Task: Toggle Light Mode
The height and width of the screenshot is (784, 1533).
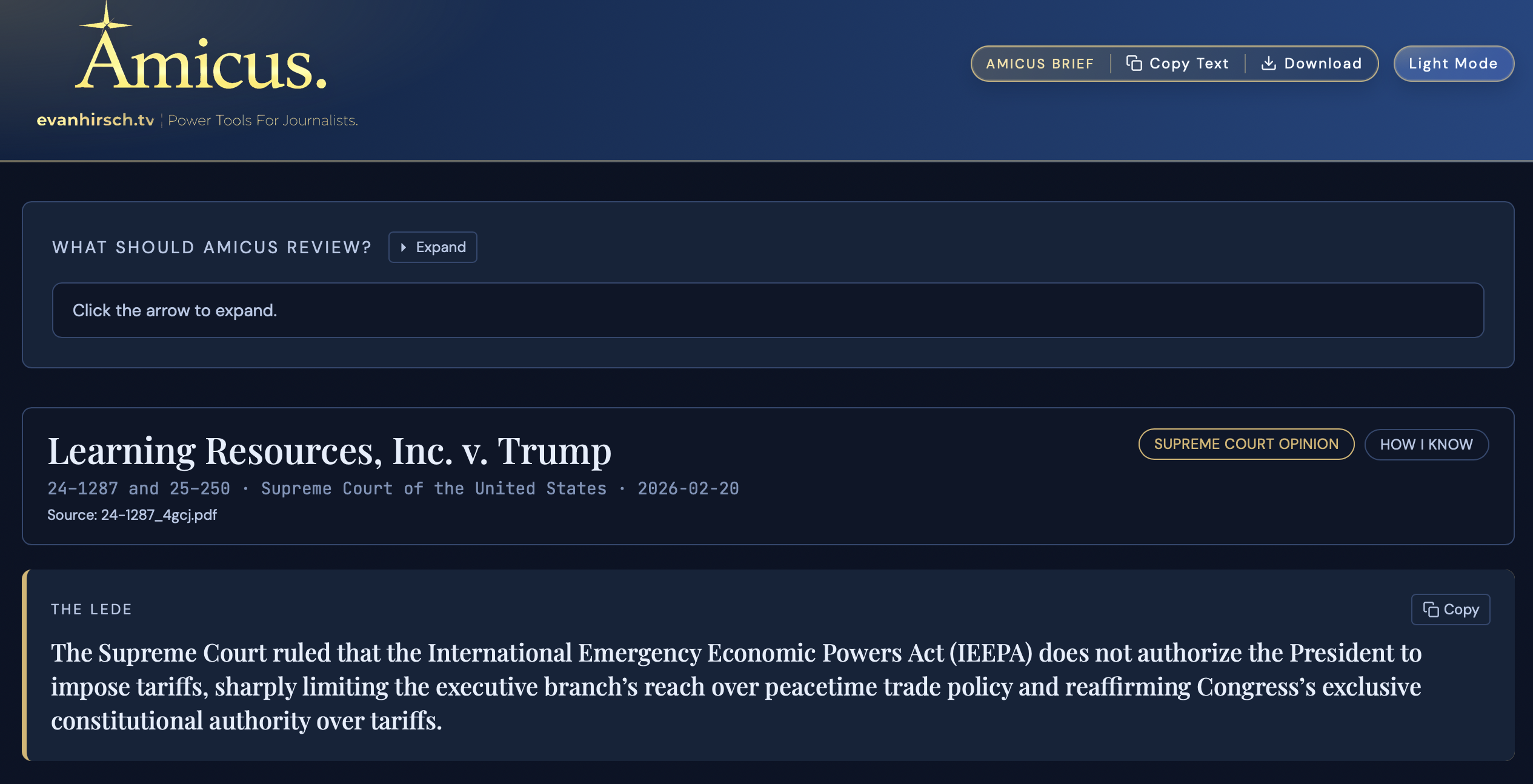Action: (1452, 63)
